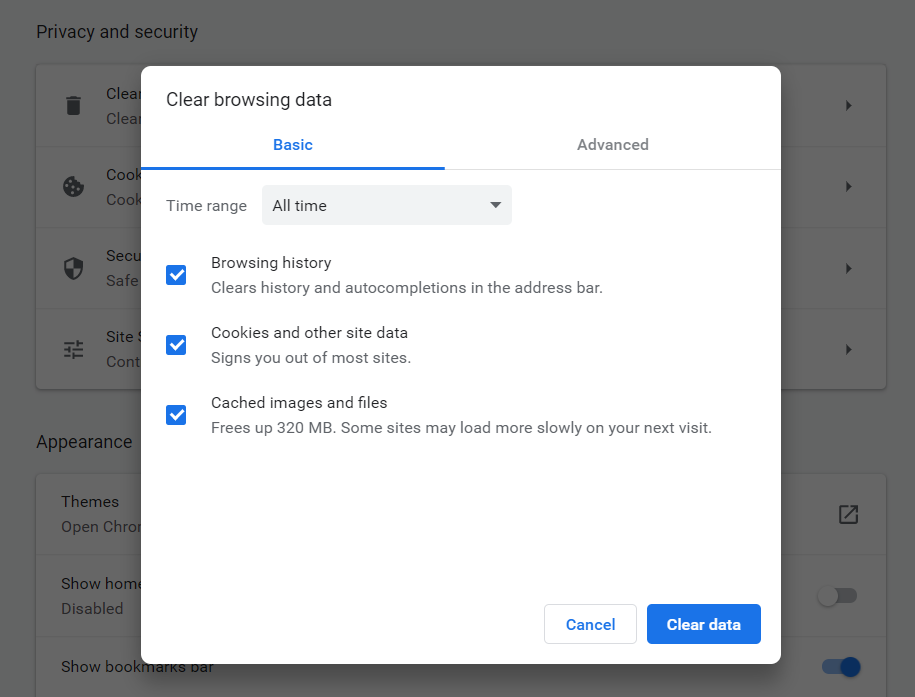This screenshot has height=697, width=915.
Task: Turn off the Show bookmarks bar toggle
Action: click(x=840, y=666)
